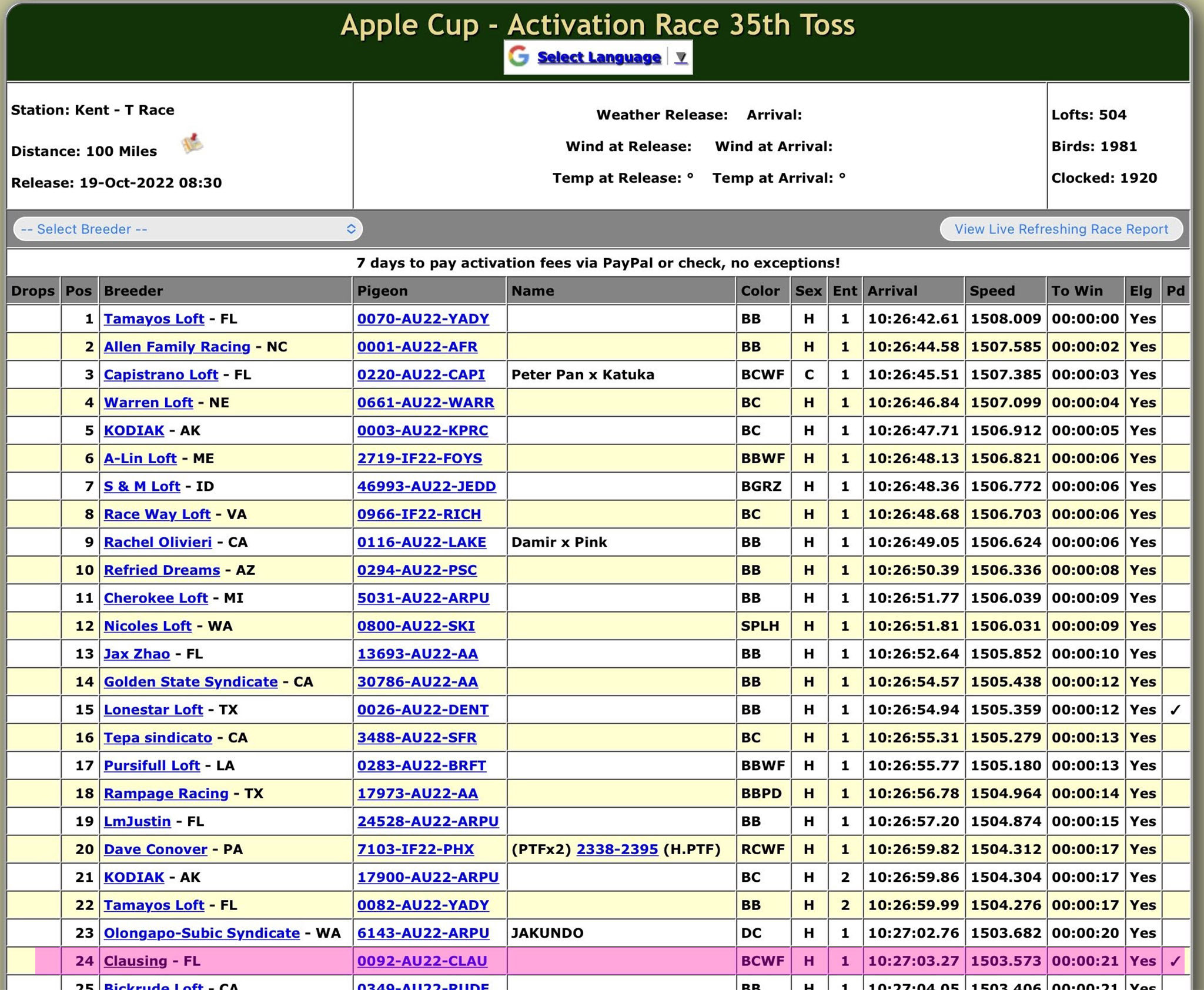Click the paid checkmark in Clausing row
The height and width of the screenshot is (990, 1204).
click(1175, 961)
